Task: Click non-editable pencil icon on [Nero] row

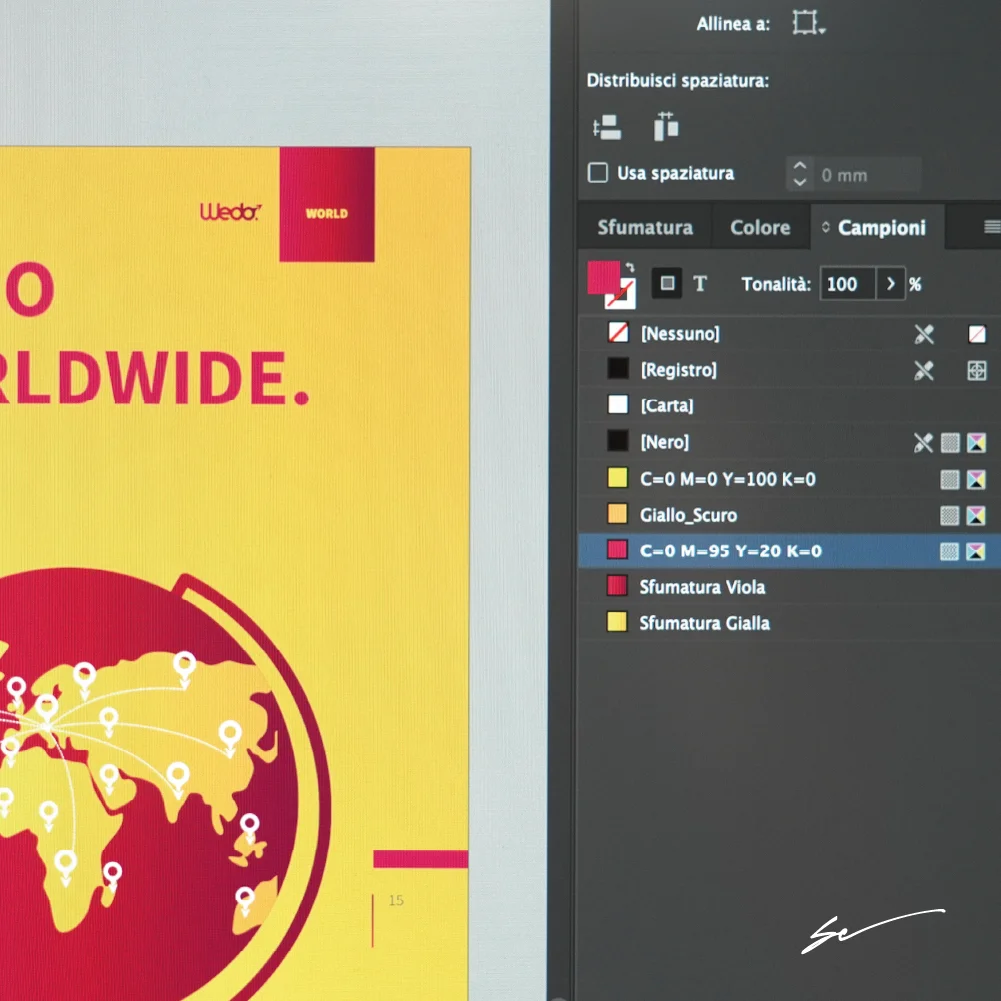Action: click(923, 442)
